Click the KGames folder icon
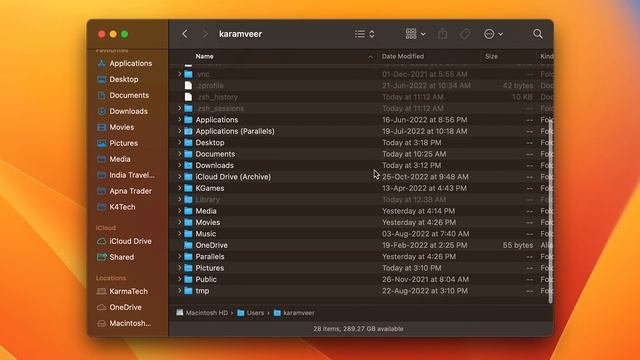The height and width of the screenshot is (360, 640). (188, 188)
